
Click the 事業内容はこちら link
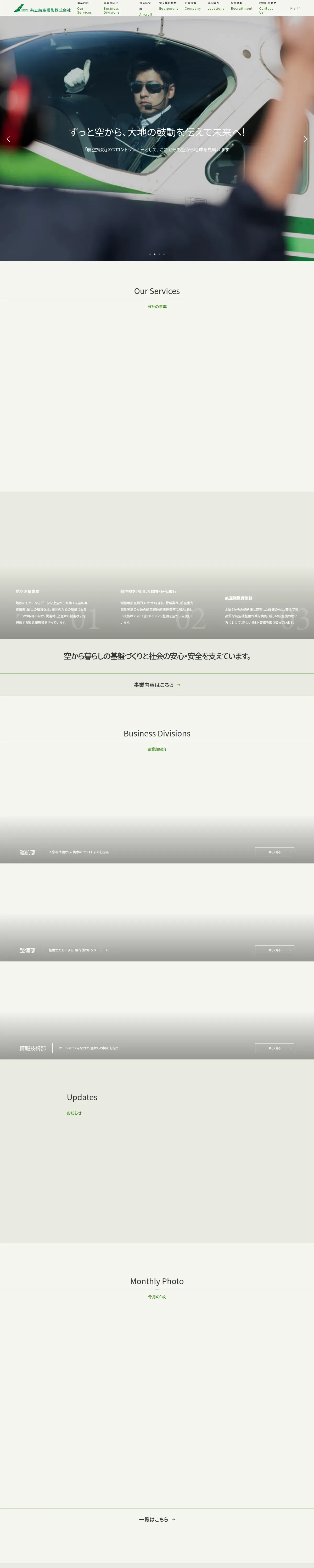click(x=157, y=685)
